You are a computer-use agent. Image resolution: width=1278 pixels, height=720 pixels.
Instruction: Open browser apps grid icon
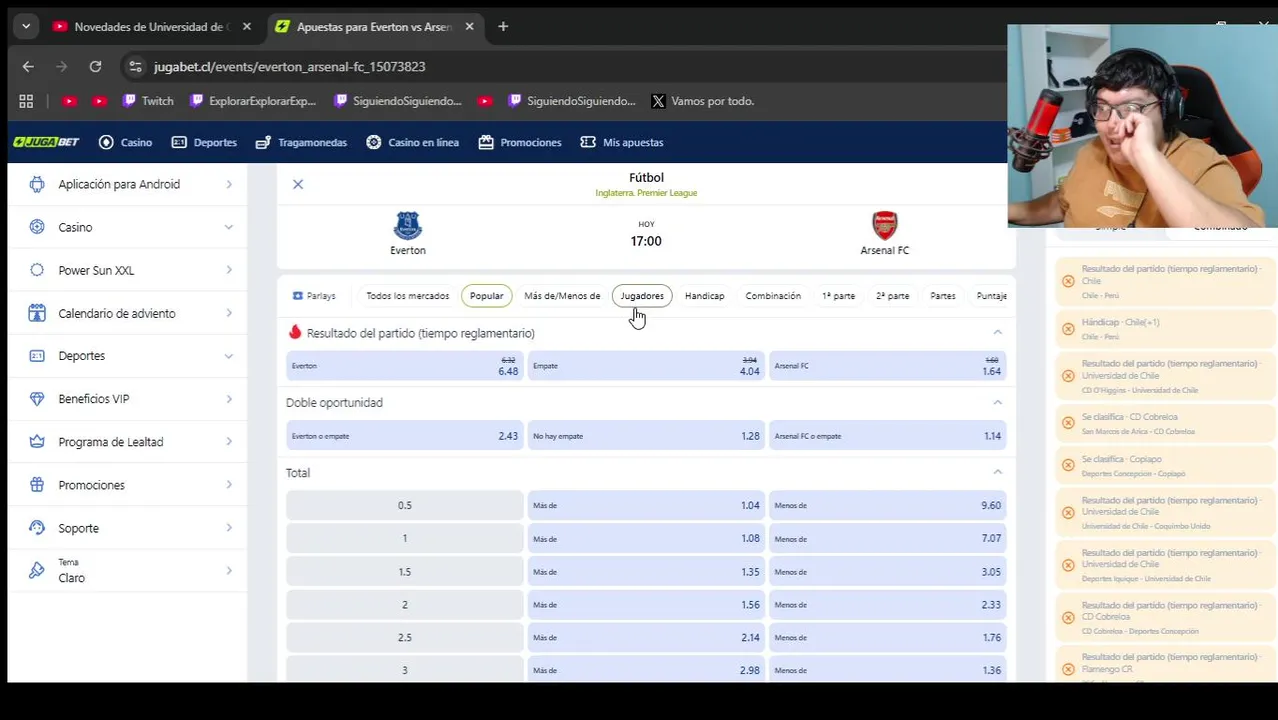(x=26, y=101)
